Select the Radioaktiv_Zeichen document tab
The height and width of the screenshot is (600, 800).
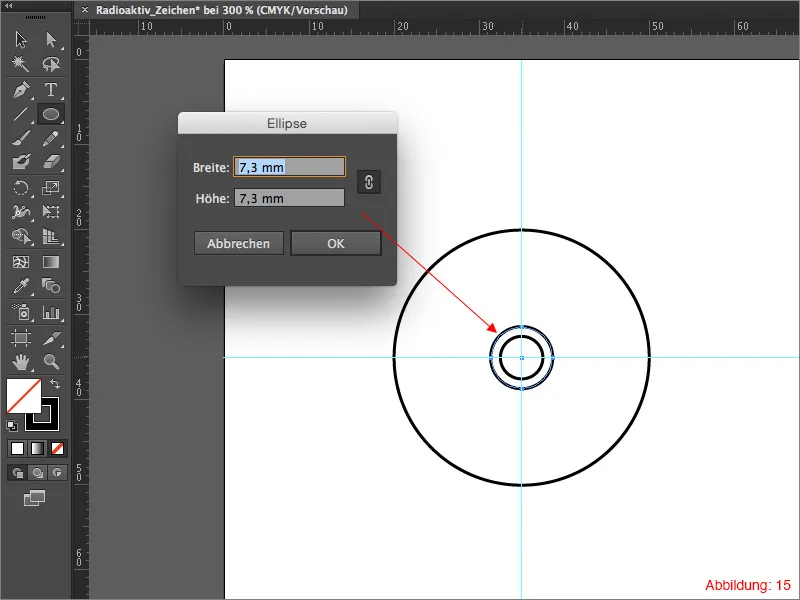[221, 10]
